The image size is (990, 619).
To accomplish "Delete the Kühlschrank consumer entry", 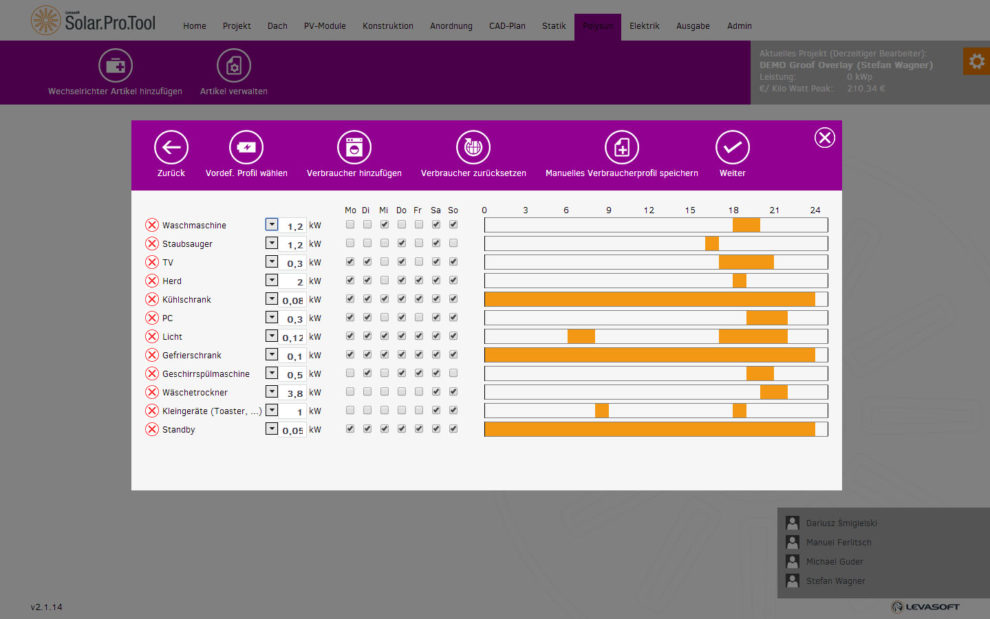I will tap(152, 299).
